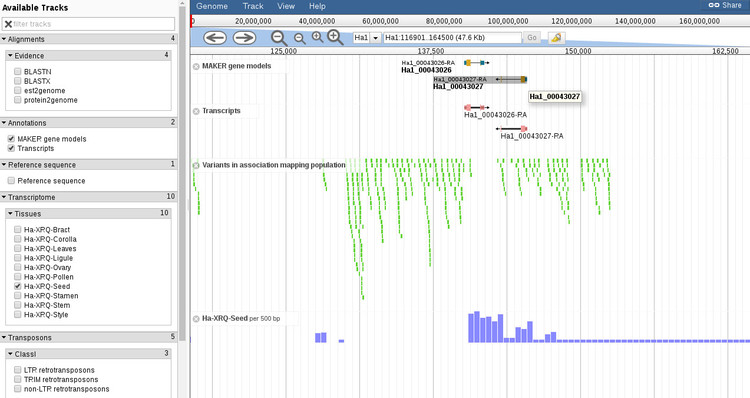Close the MAKER gene models track

tap(196, 66)
